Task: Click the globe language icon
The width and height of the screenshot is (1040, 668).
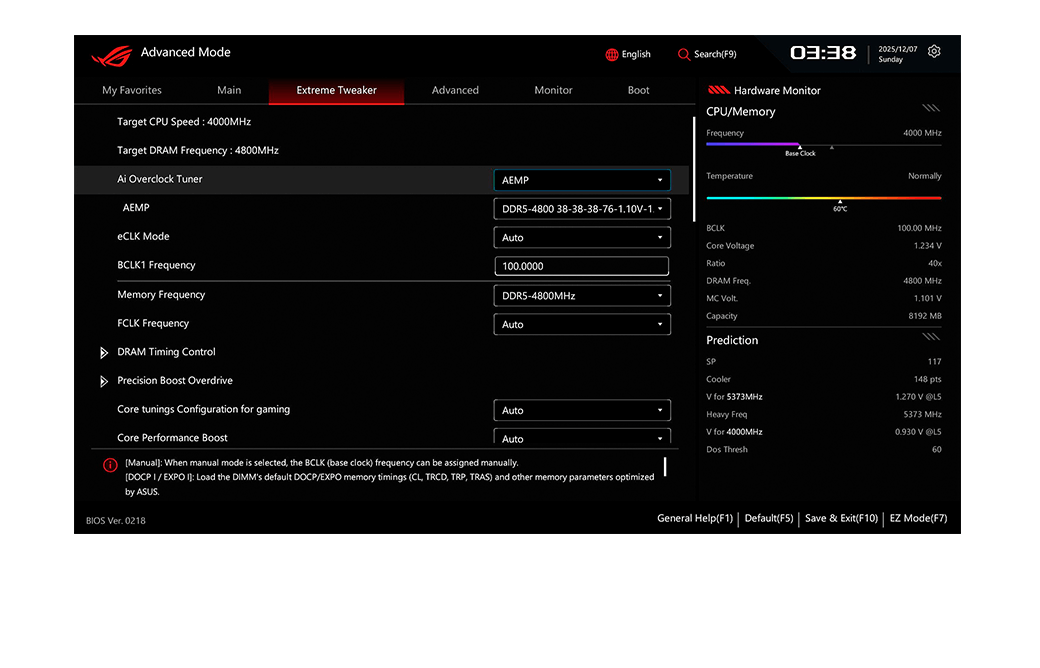Action: point(612,54)
